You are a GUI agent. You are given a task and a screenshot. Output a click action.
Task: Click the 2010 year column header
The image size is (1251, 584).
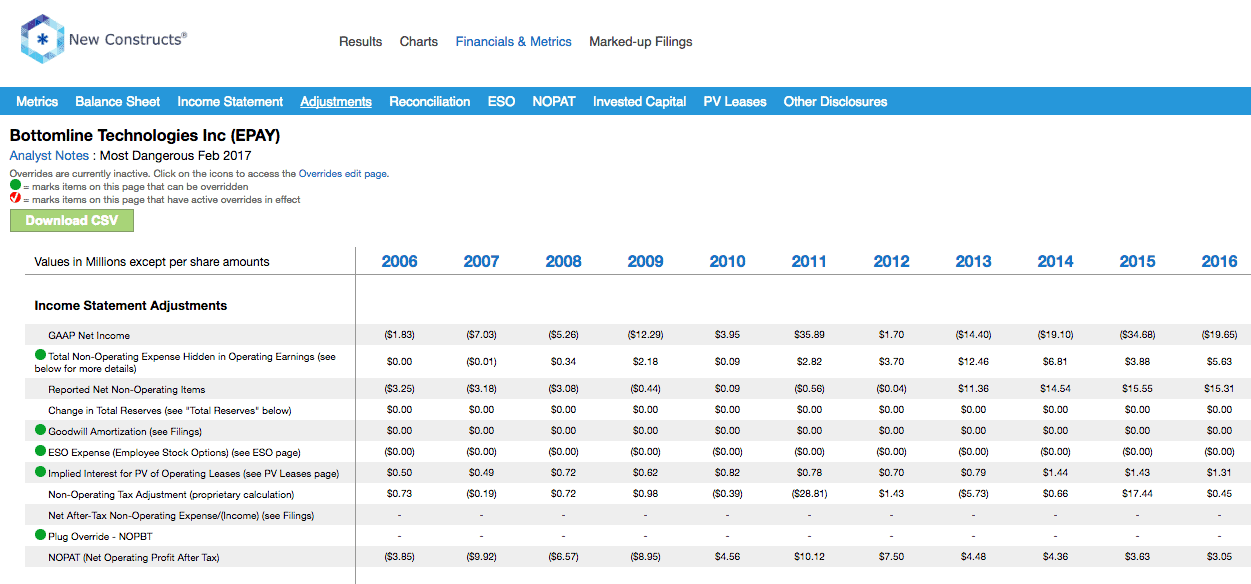(x=728, y=261)
